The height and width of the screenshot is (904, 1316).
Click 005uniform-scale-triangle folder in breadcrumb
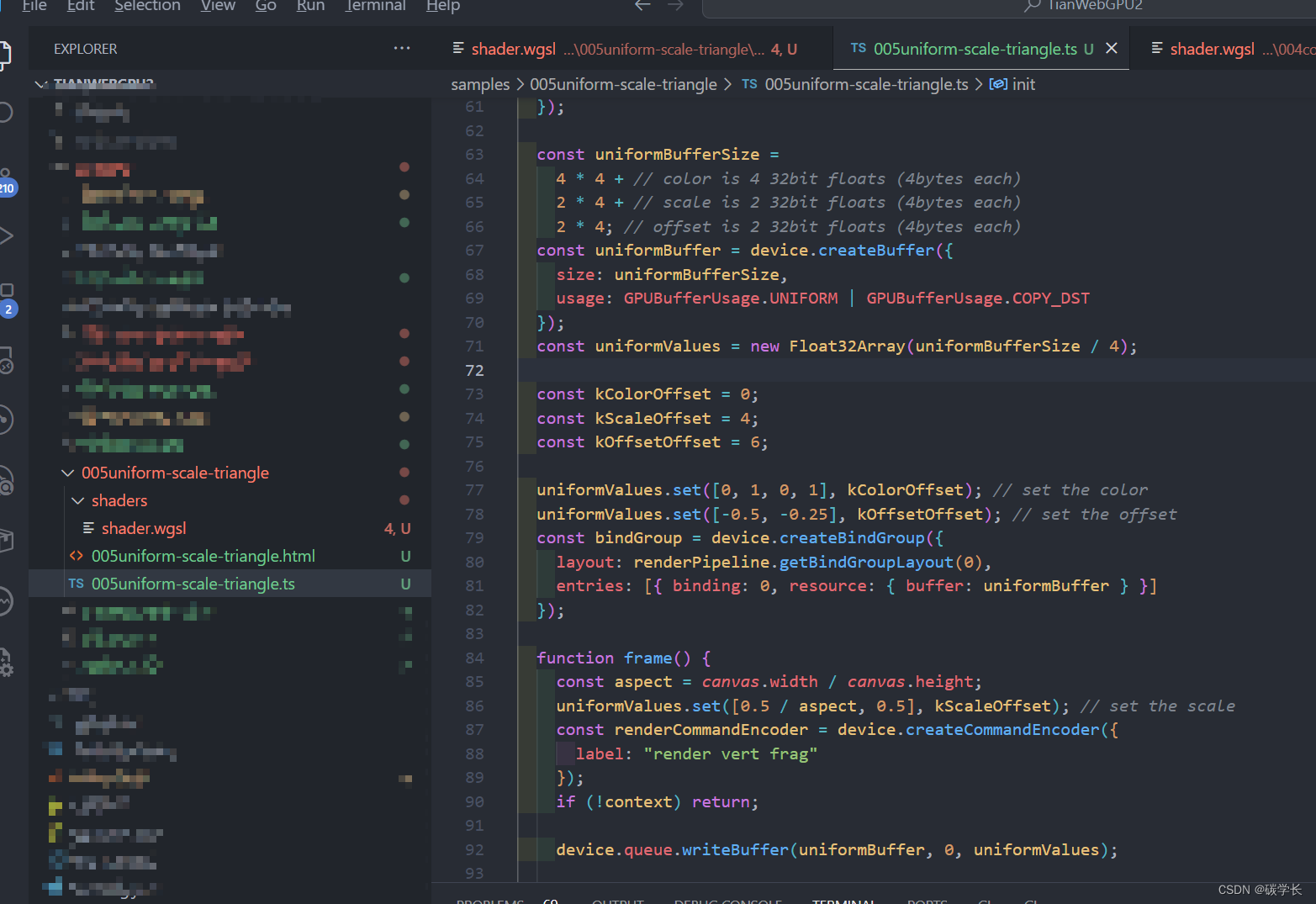click(x=623, y=84)
